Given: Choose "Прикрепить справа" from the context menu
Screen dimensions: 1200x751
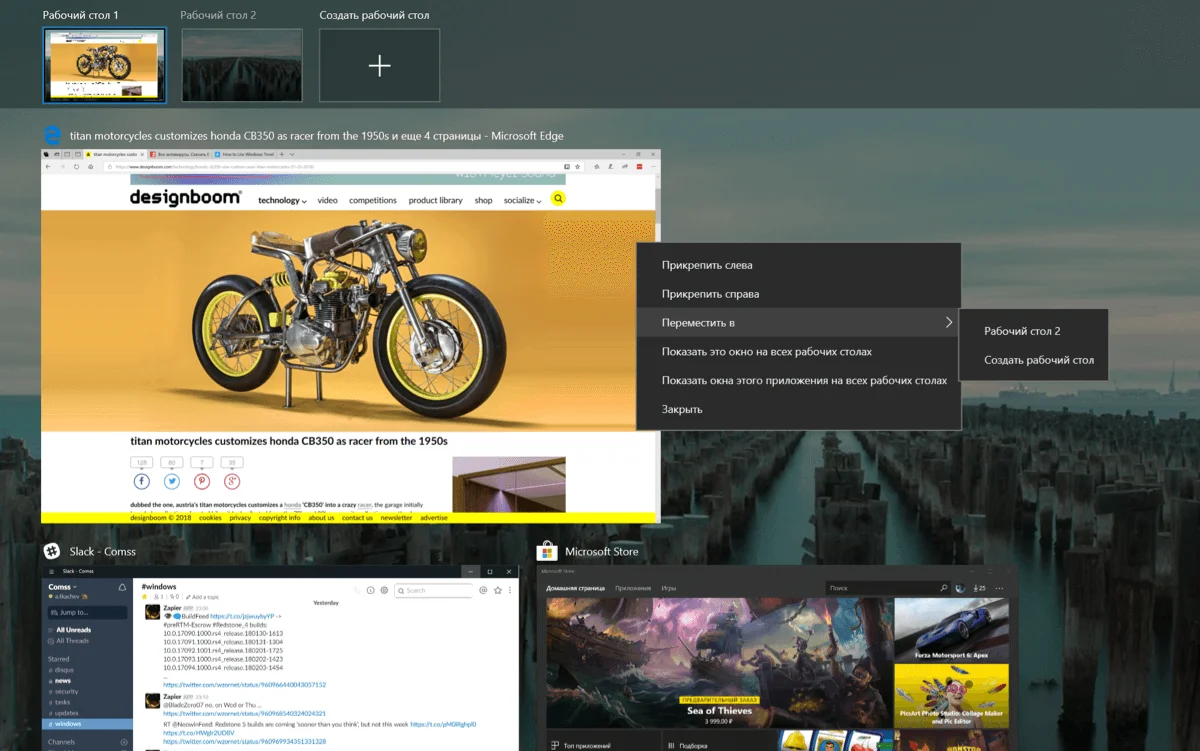Looking at the screenshot, I should 710,294.
